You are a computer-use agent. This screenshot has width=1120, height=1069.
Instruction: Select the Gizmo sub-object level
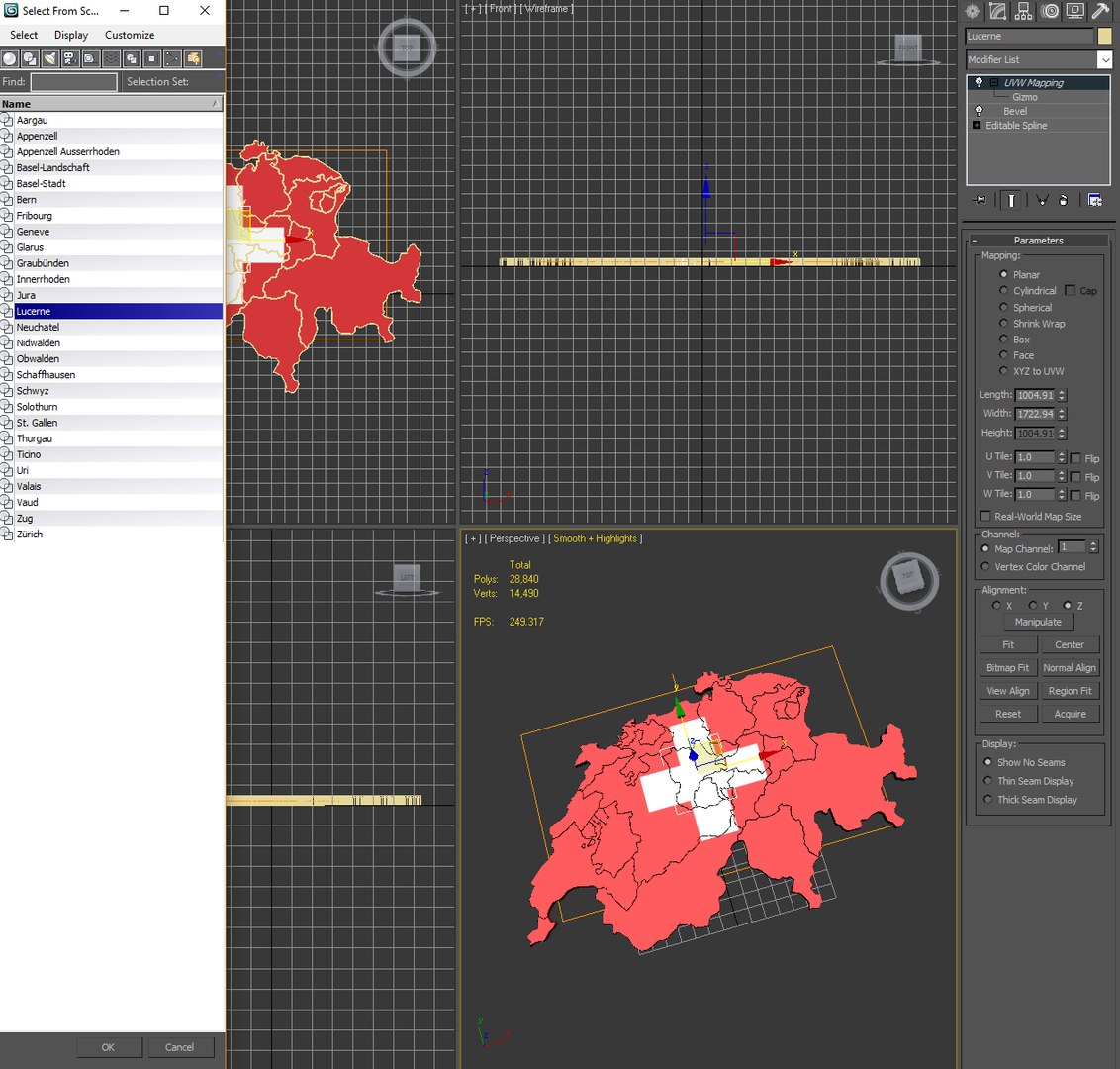coord(1024,97)
